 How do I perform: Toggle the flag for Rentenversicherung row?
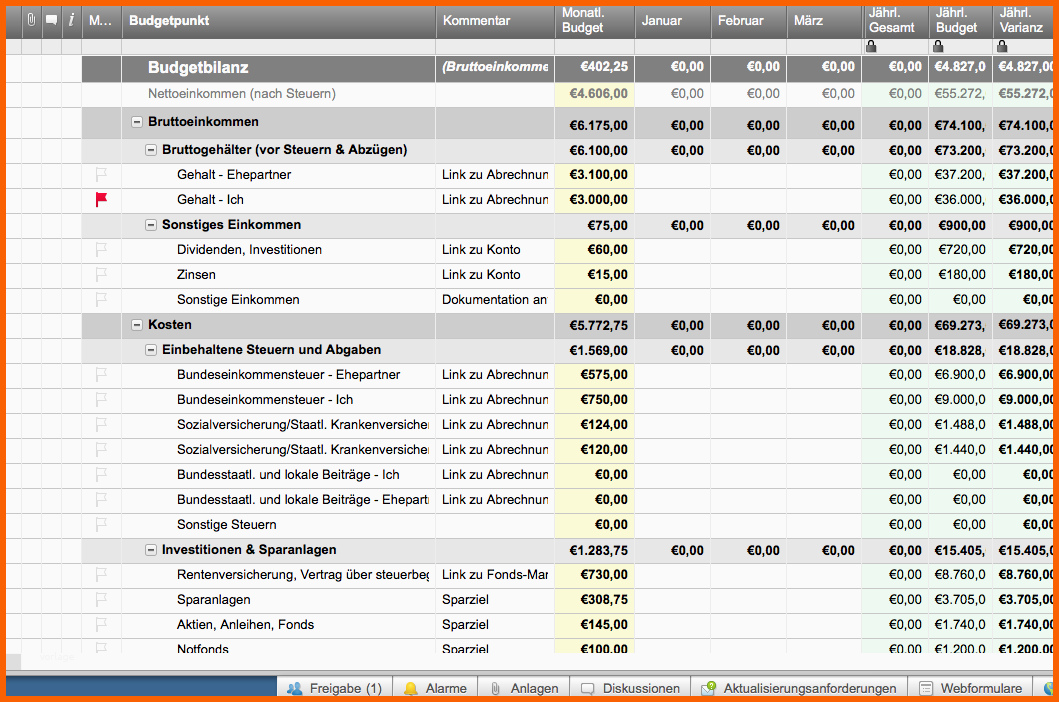pyautogui.click(x=101, y=575)
